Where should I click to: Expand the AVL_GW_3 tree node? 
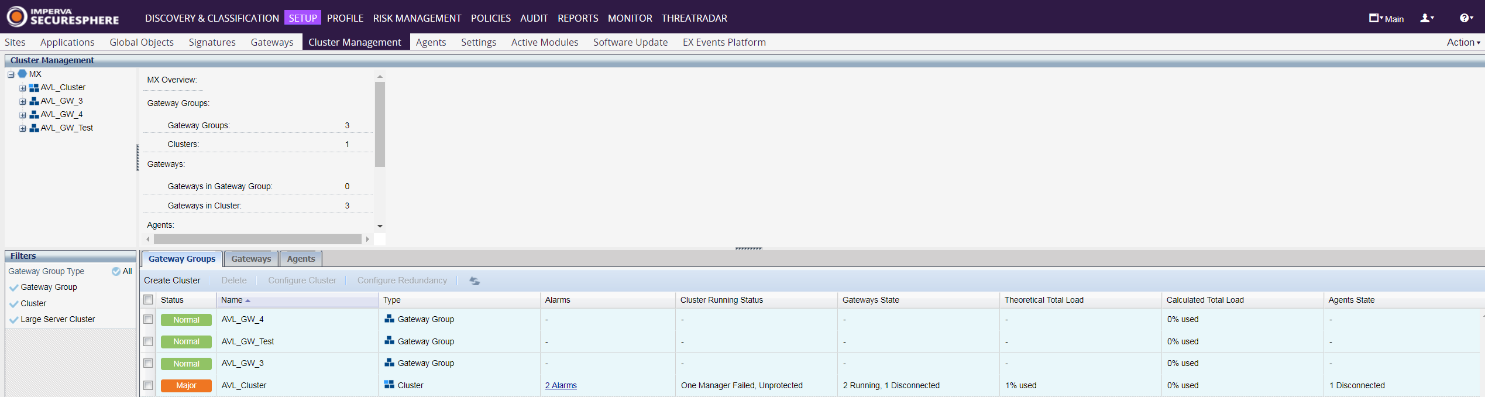[22, 101]
